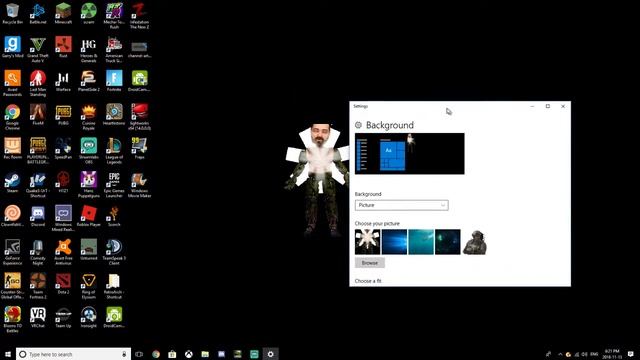Click the taskbar search box
The height and width of the screenshot is (360, 640).
(x=73, y=354)
